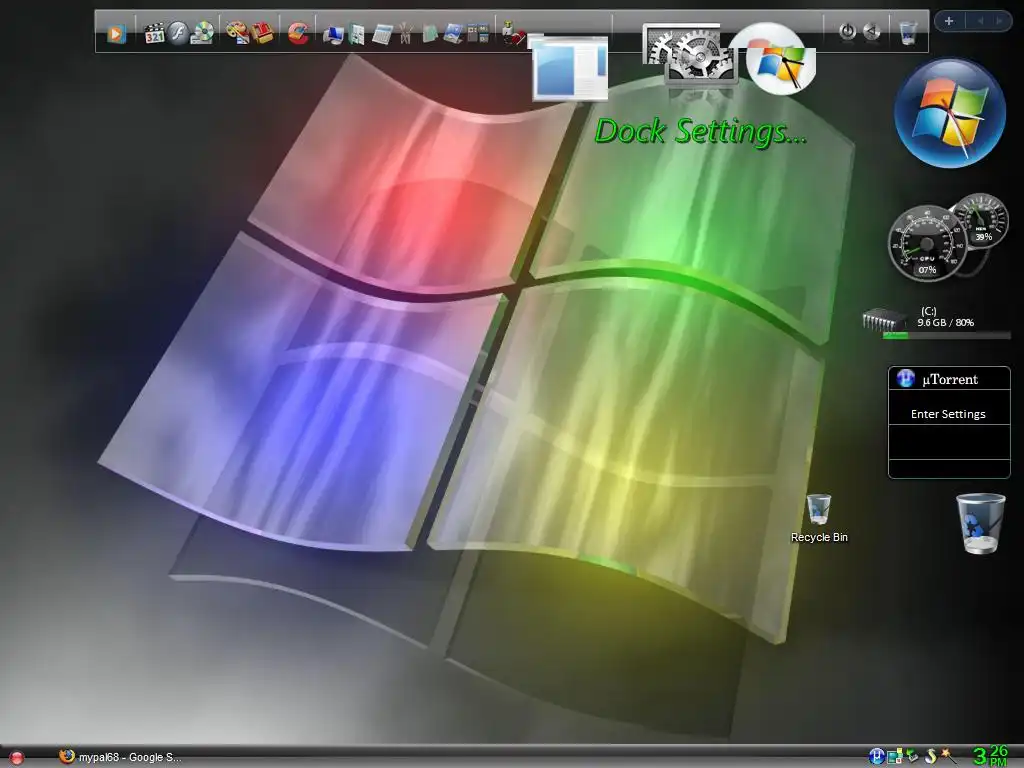Screen dimensions: 1024x768
Task: Open the red stamp dock icon
Action: pos(262,33)
